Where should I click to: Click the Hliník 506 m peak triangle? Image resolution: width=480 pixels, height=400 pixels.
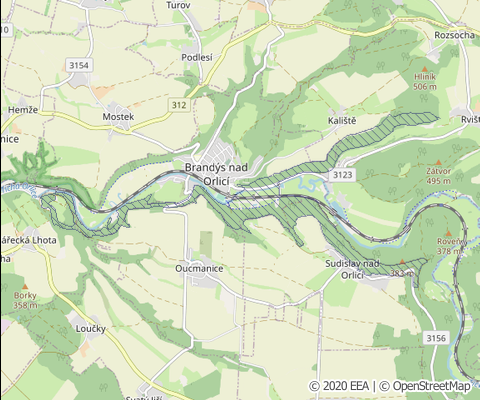coord(425,69)
